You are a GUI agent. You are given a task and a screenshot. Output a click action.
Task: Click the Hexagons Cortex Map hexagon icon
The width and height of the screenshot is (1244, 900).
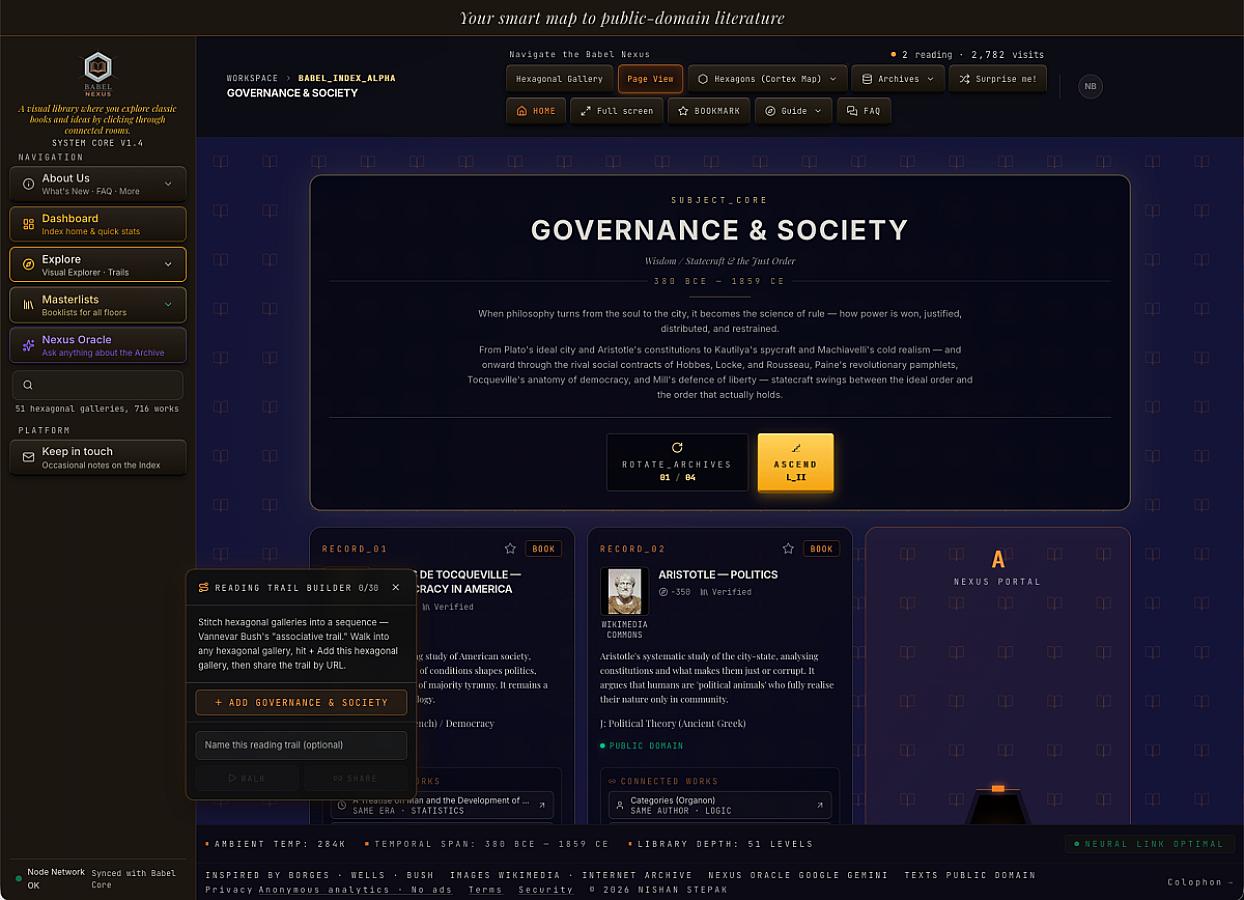click(703, 79)
